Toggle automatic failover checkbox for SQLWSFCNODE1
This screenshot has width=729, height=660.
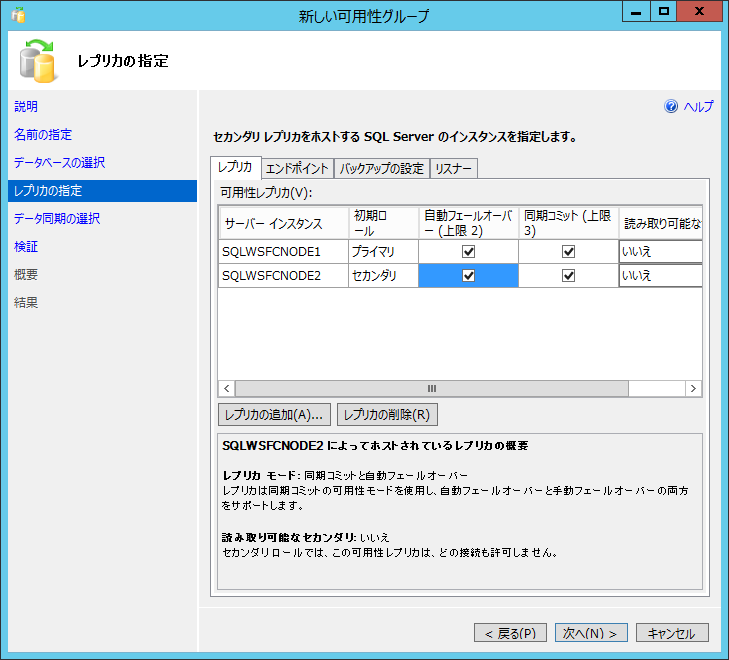pos(468,252)
